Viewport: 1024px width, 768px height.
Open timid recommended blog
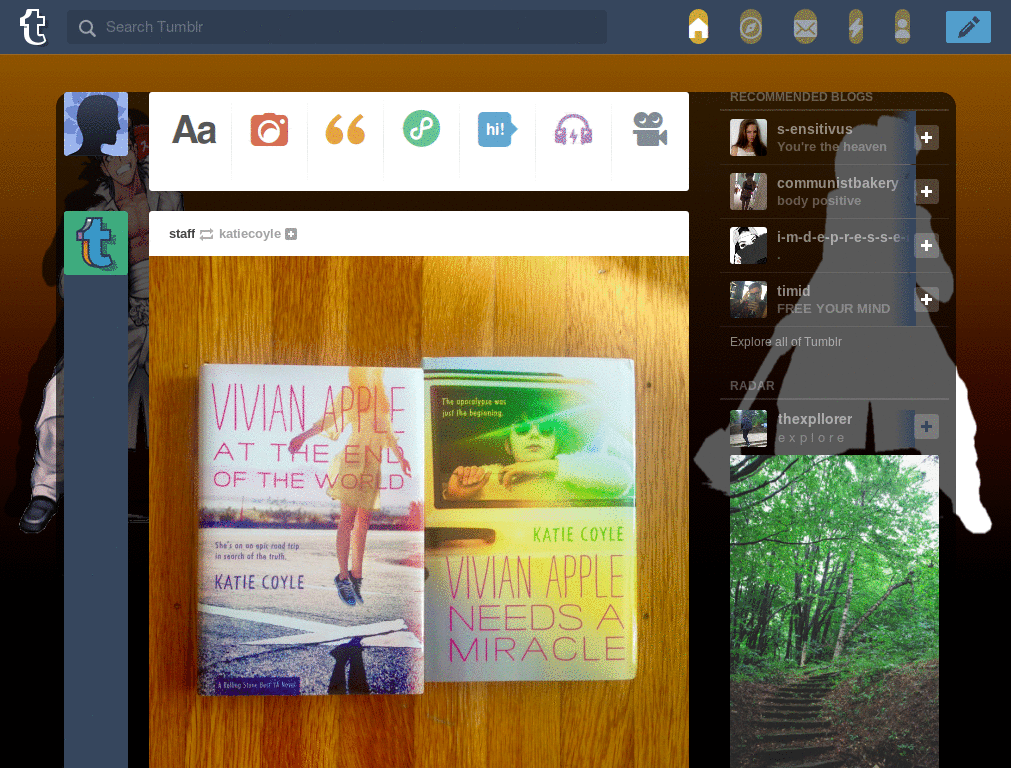(x=793, y=291)
